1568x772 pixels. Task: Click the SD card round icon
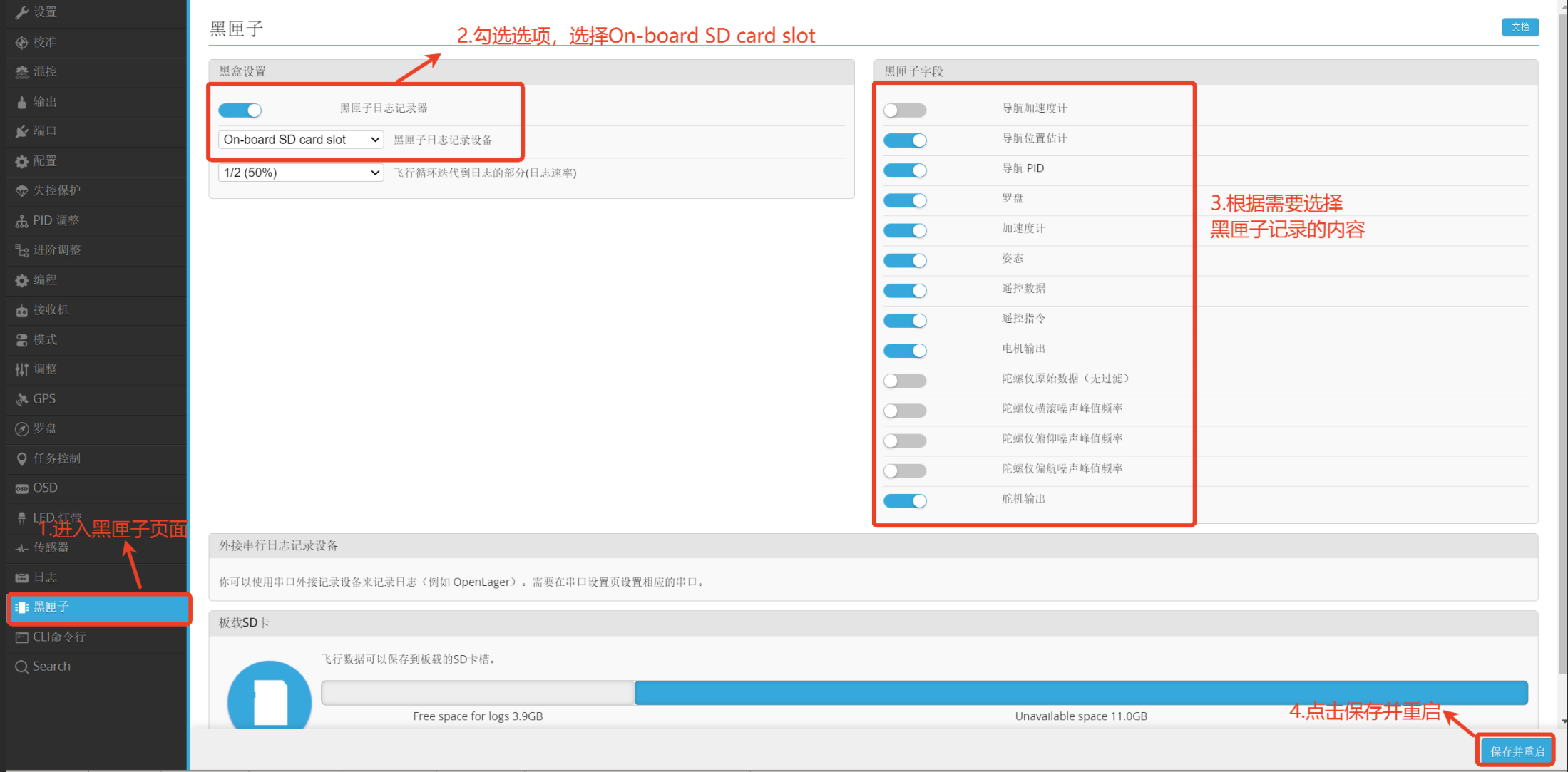(x=270, y=695)
